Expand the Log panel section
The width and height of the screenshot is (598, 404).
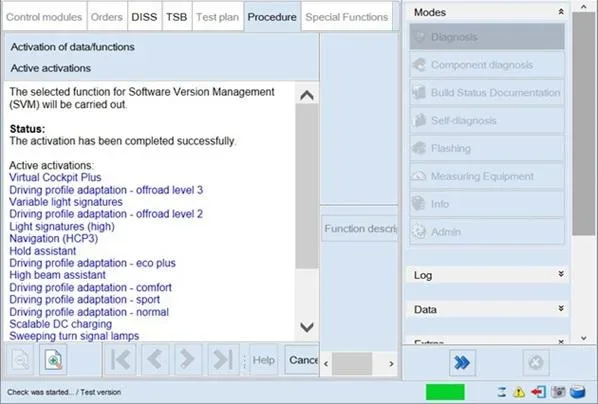561,274
